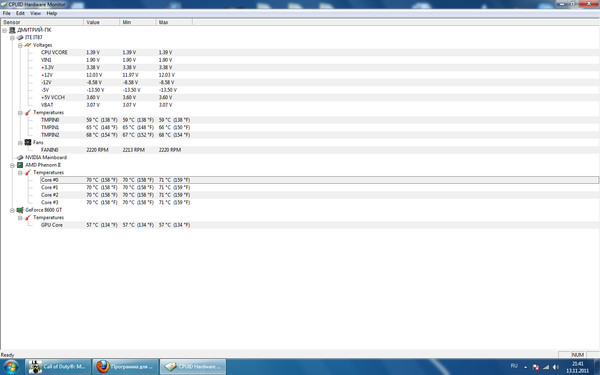Collapse the Fans group

click(x=20, y=143)
